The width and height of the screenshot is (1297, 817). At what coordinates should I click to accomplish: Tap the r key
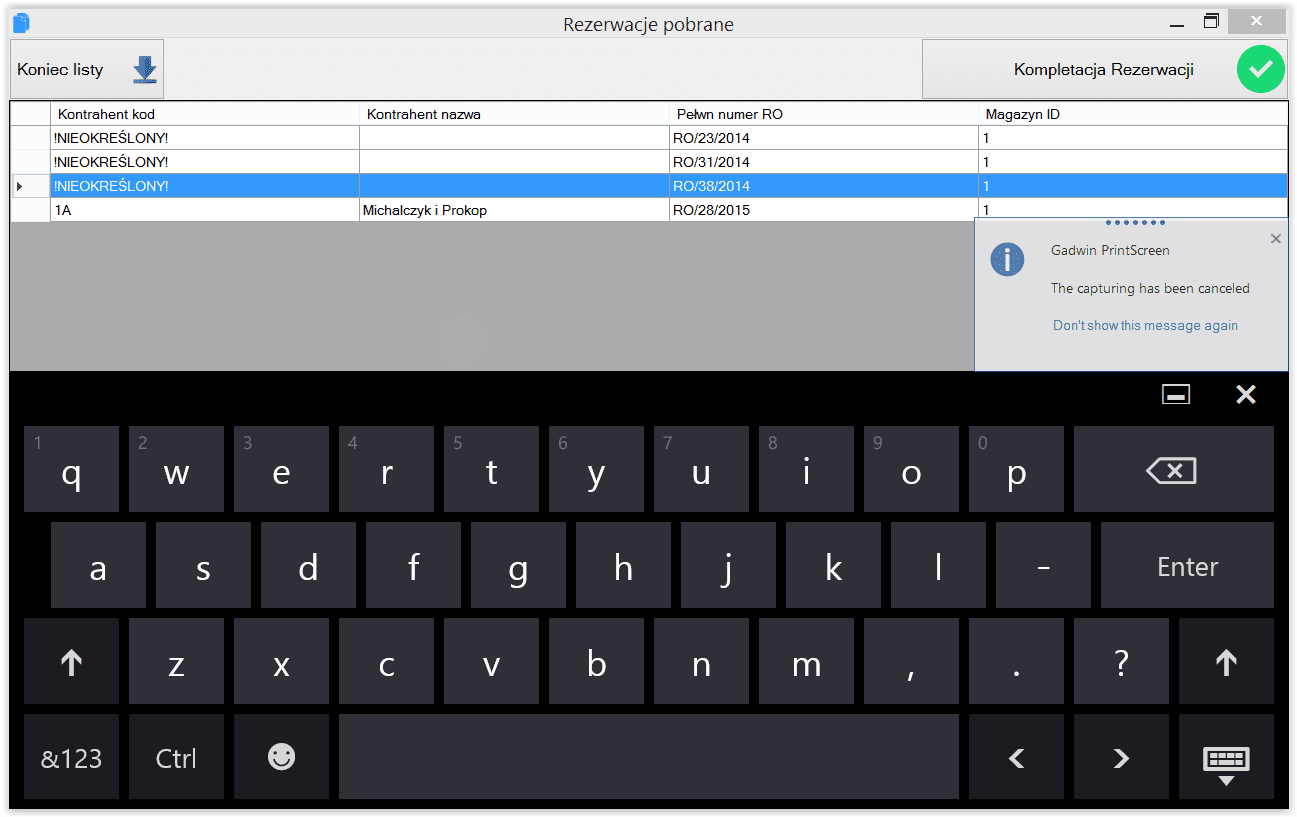tap(386, 469)
